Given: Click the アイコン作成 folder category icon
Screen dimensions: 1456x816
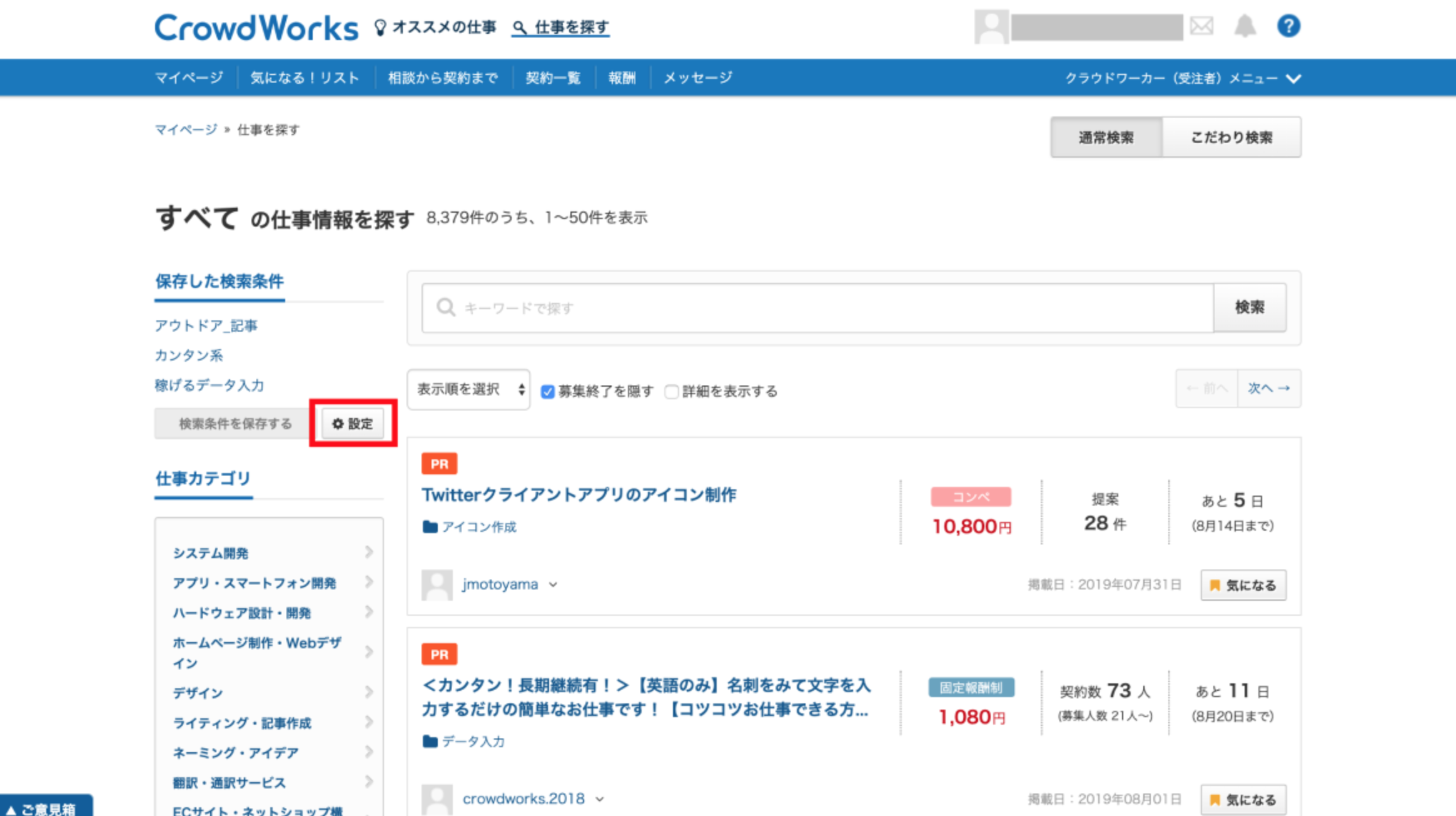Looking at the screenshot, I should coord(430,527).
